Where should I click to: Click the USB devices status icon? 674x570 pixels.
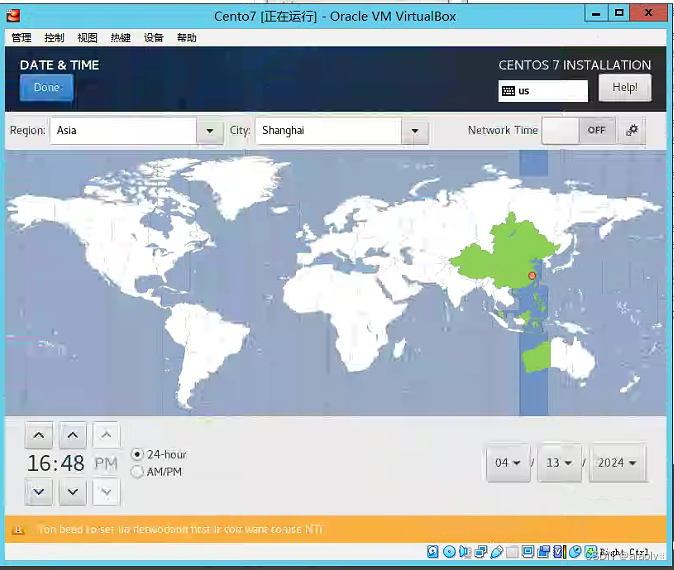[496, 552]
